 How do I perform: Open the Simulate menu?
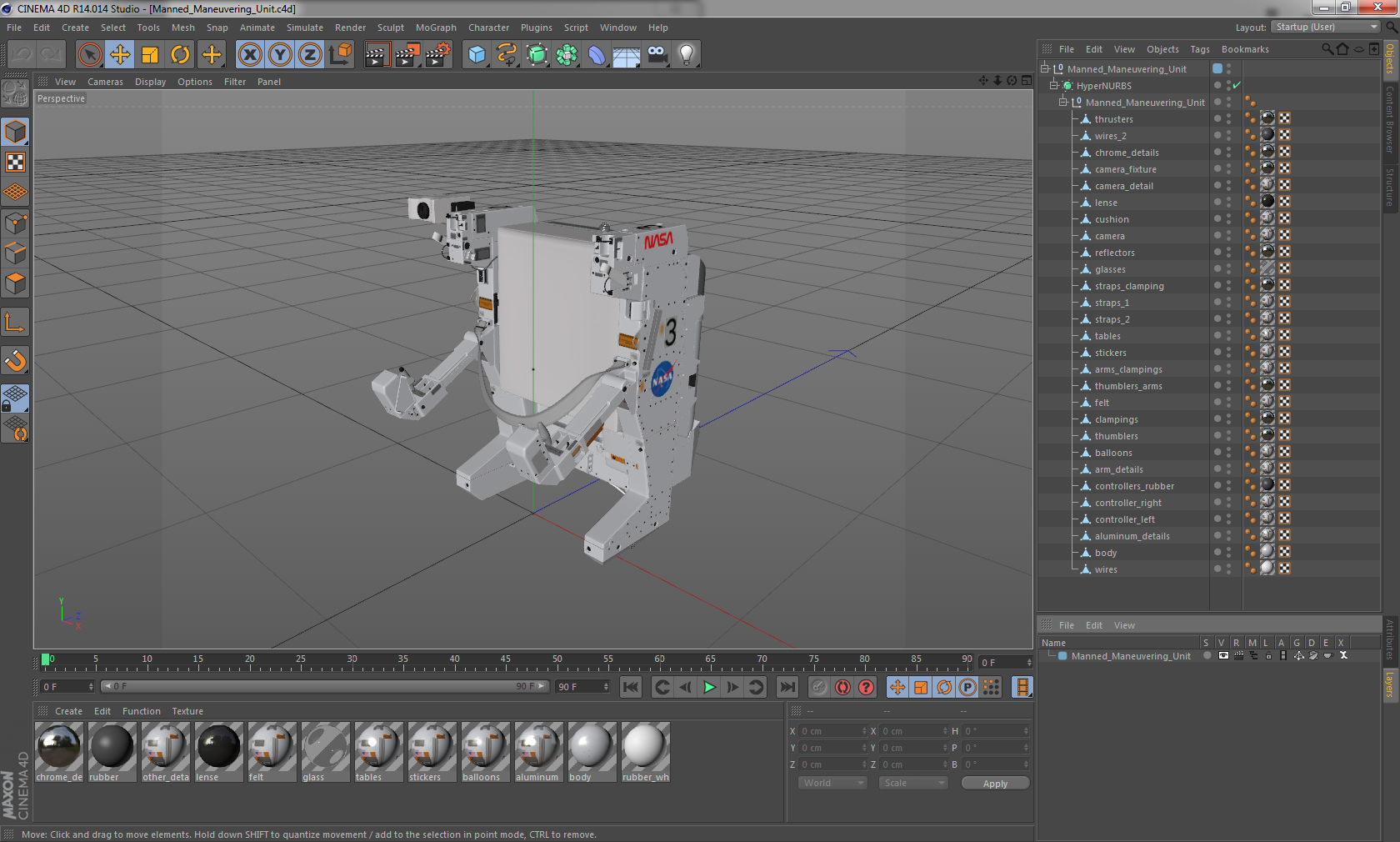pyautogui.click(x=305, y=28)
